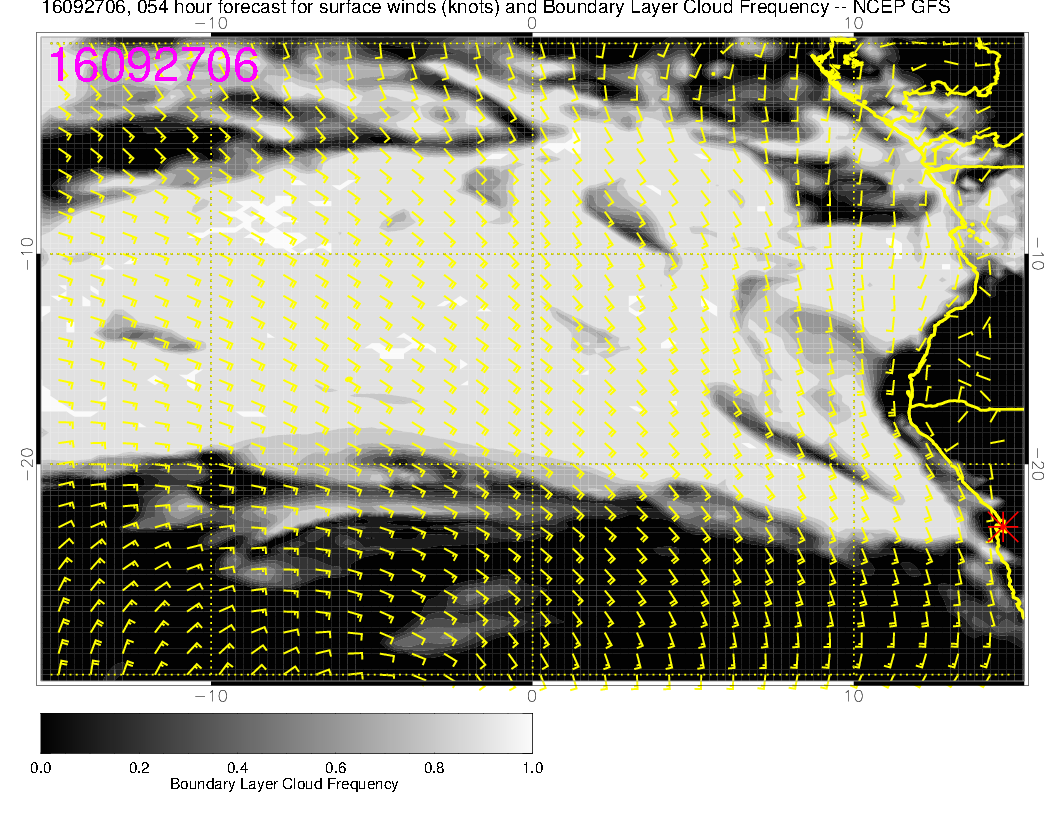The width and height of the screenshot is (1056, 816).
Task: Click the 0 longitude label on the bottom axis
Action: (532, 695)
